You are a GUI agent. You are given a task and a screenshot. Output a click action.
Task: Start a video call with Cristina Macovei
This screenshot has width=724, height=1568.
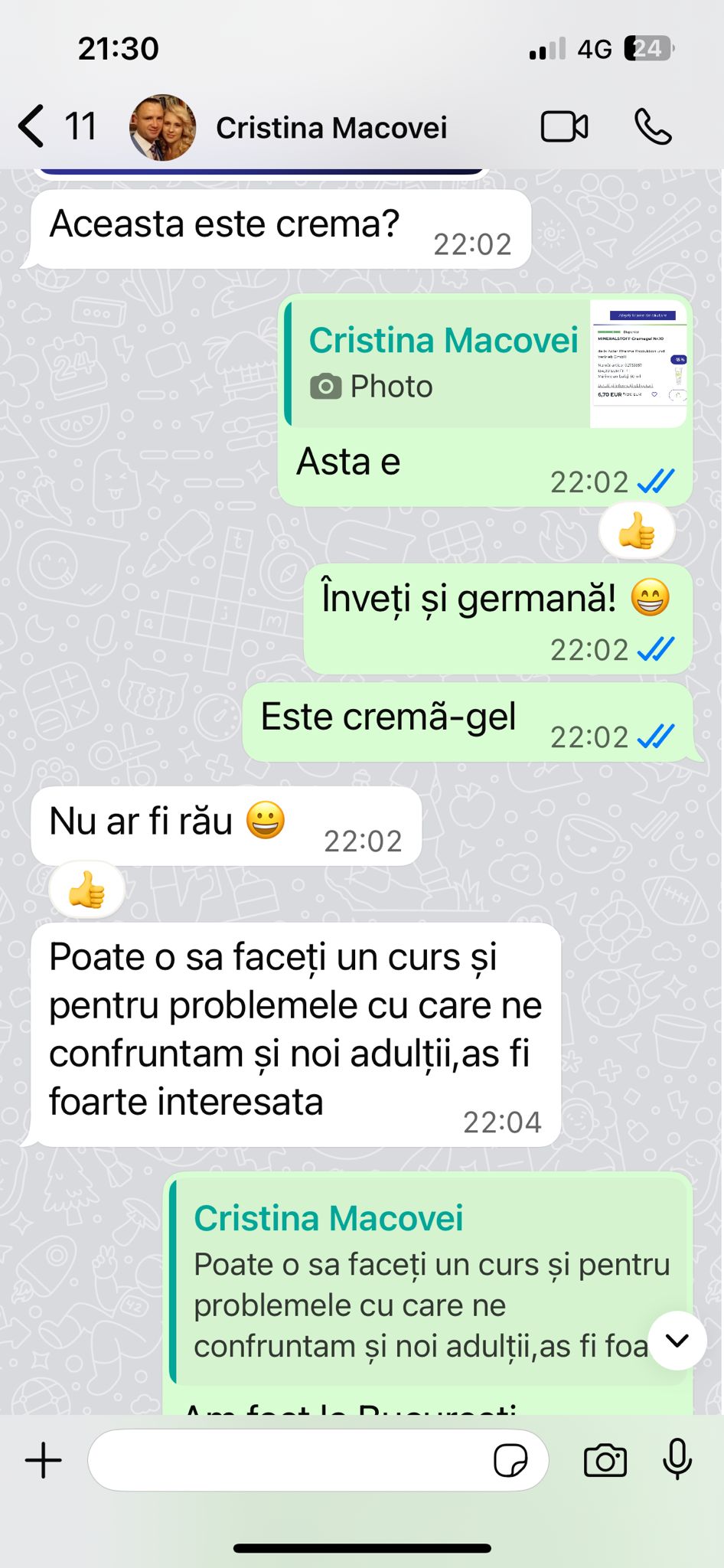point(564,127)
